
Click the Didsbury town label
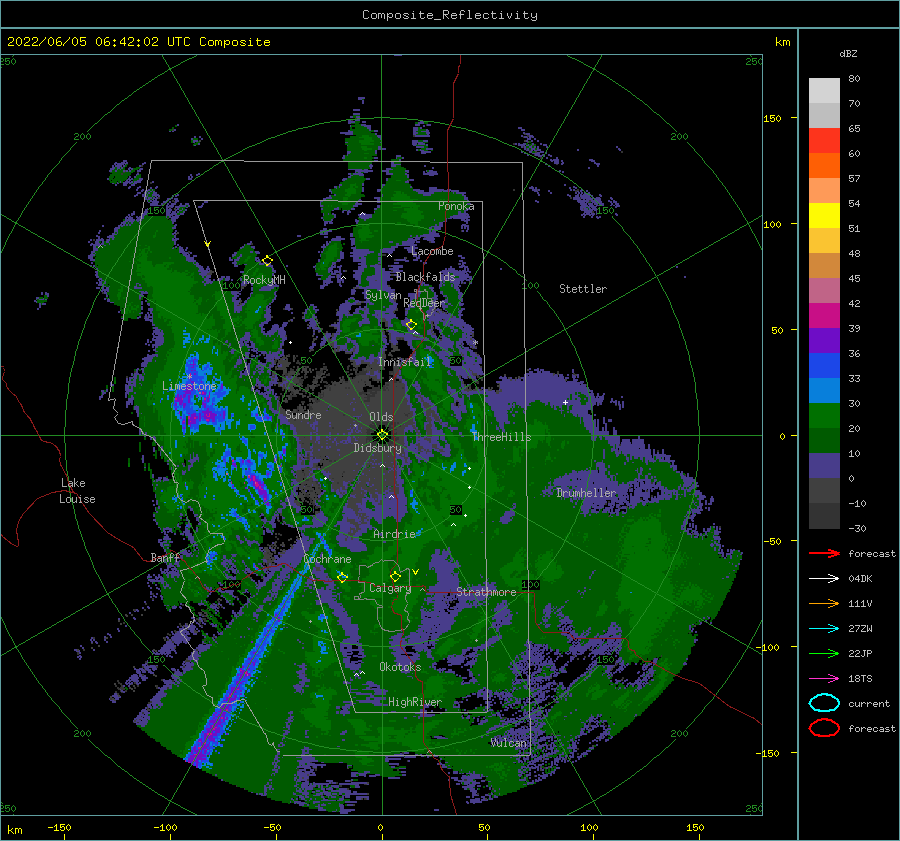coord(378,448)
